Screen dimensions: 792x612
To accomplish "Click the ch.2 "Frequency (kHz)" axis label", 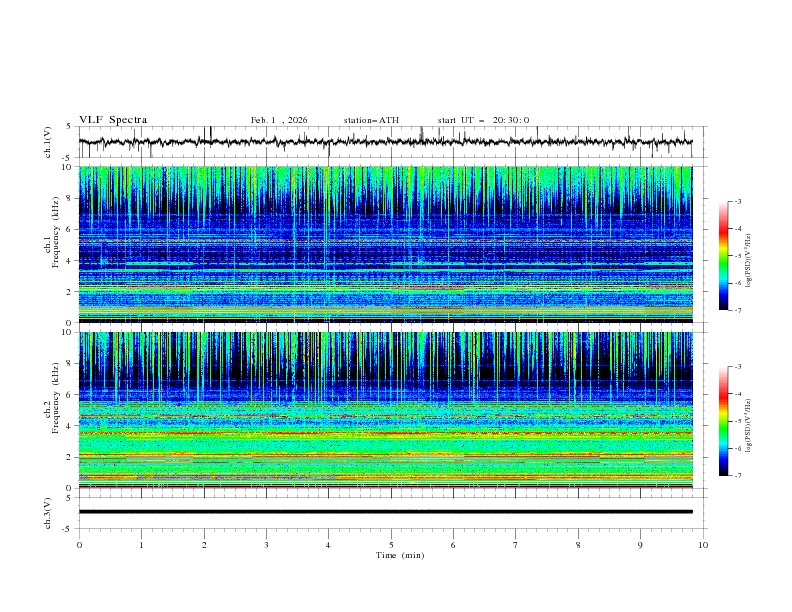I will (56, 397).
